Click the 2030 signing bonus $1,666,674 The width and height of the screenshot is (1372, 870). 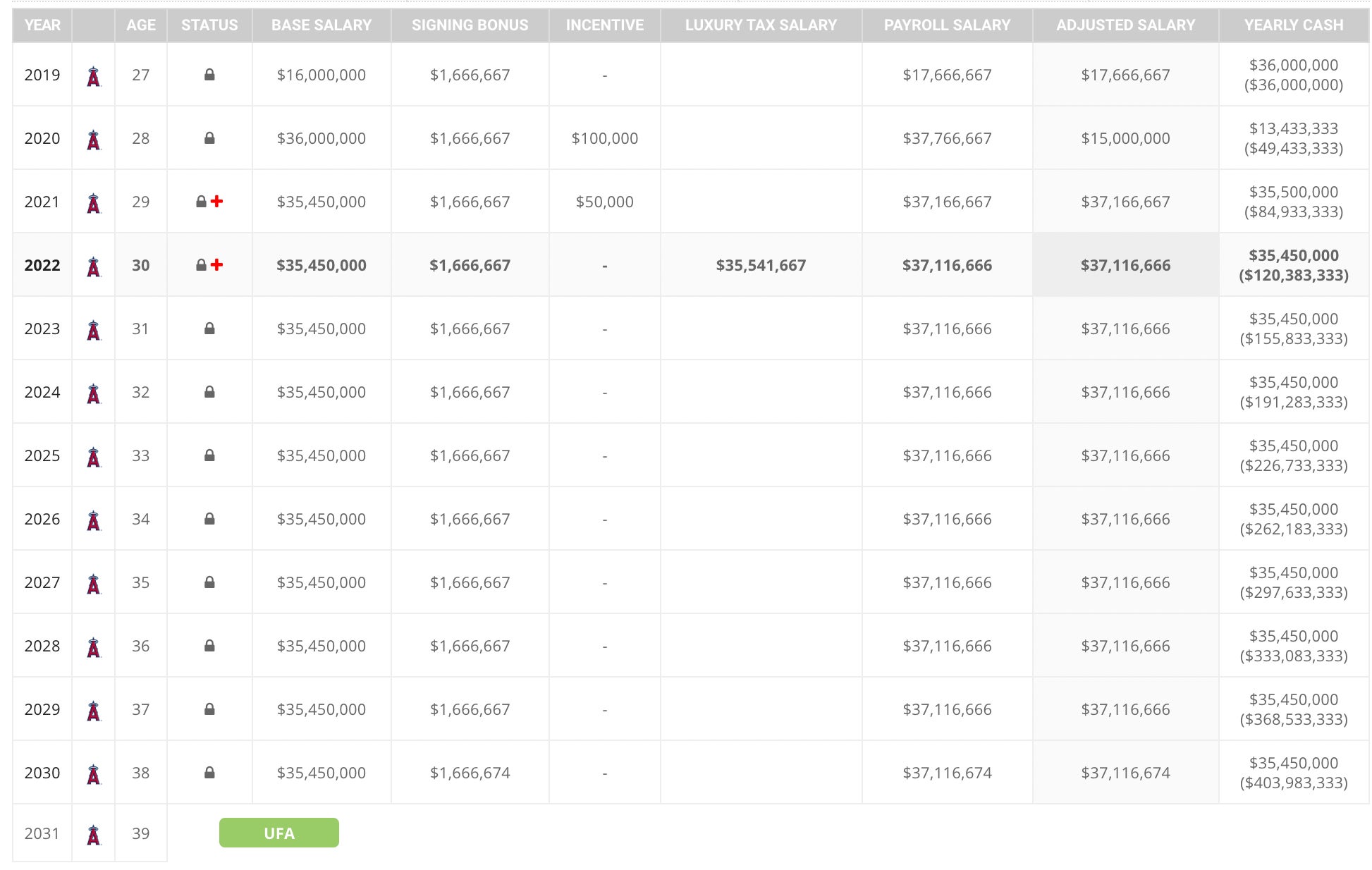[x=470, y=773]
